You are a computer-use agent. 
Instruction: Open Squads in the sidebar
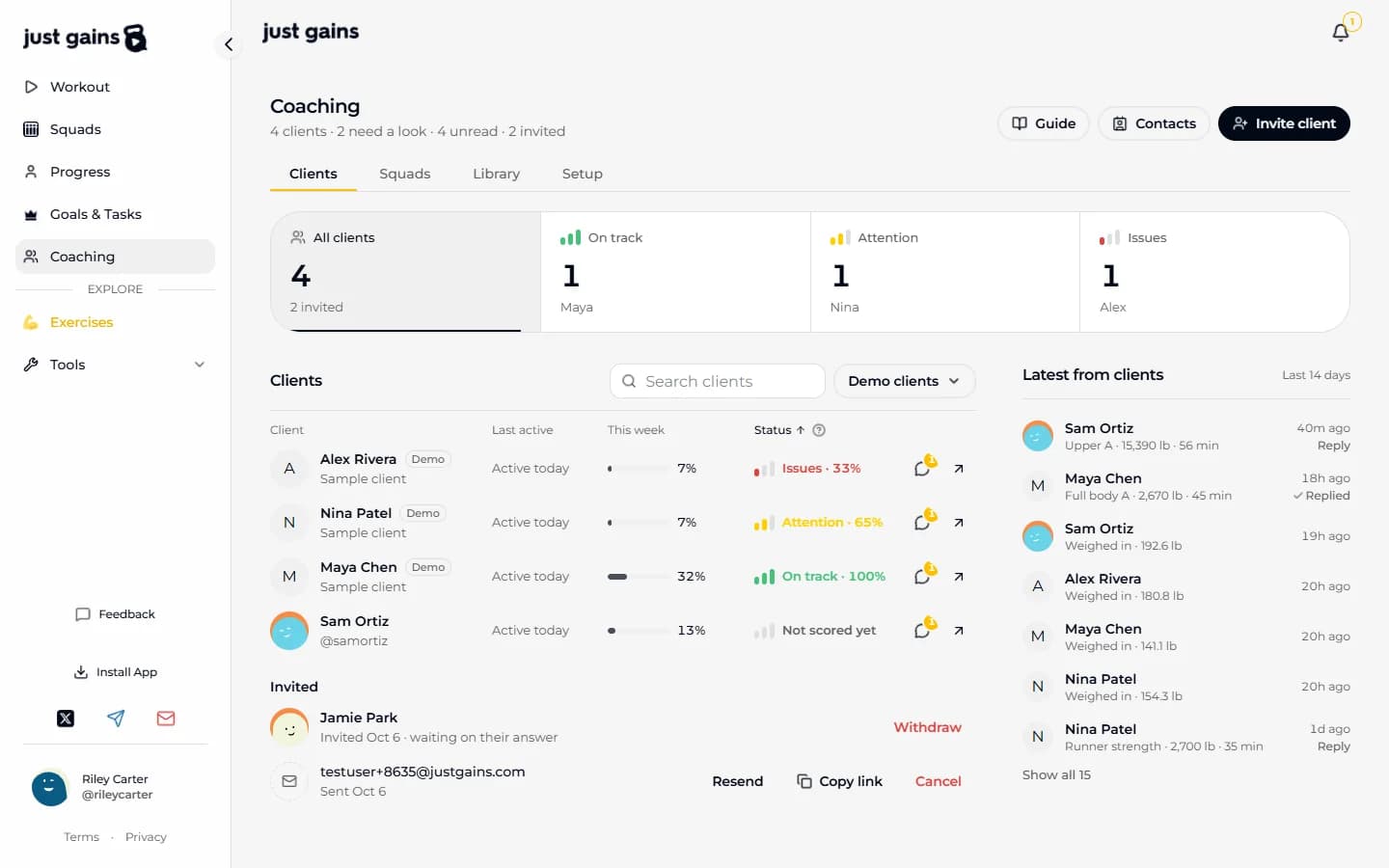[x=115, y=129]
